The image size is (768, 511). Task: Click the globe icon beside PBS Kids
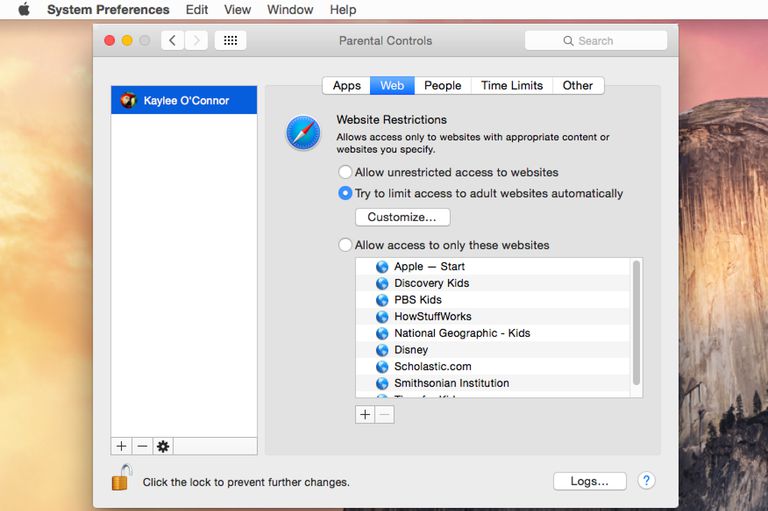[x=382, y=300]
